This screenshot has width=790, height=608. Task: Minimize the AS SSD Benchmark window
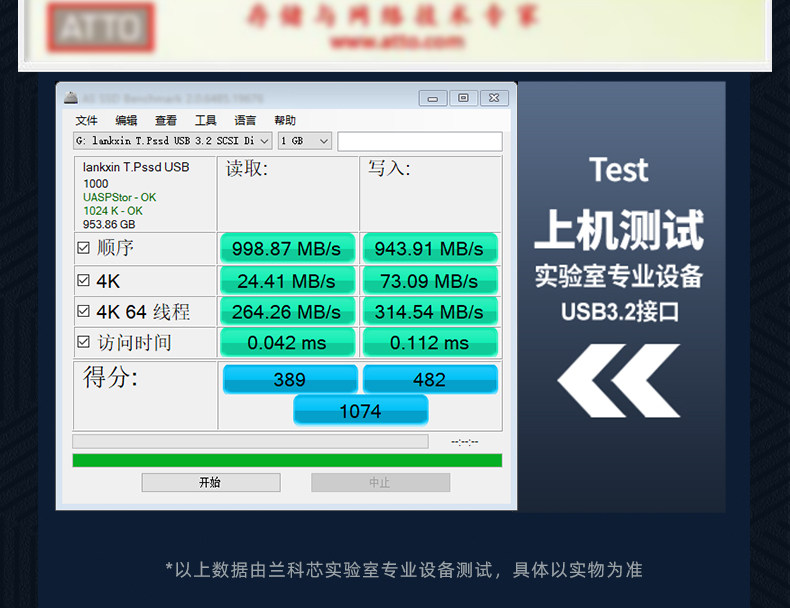433,98
